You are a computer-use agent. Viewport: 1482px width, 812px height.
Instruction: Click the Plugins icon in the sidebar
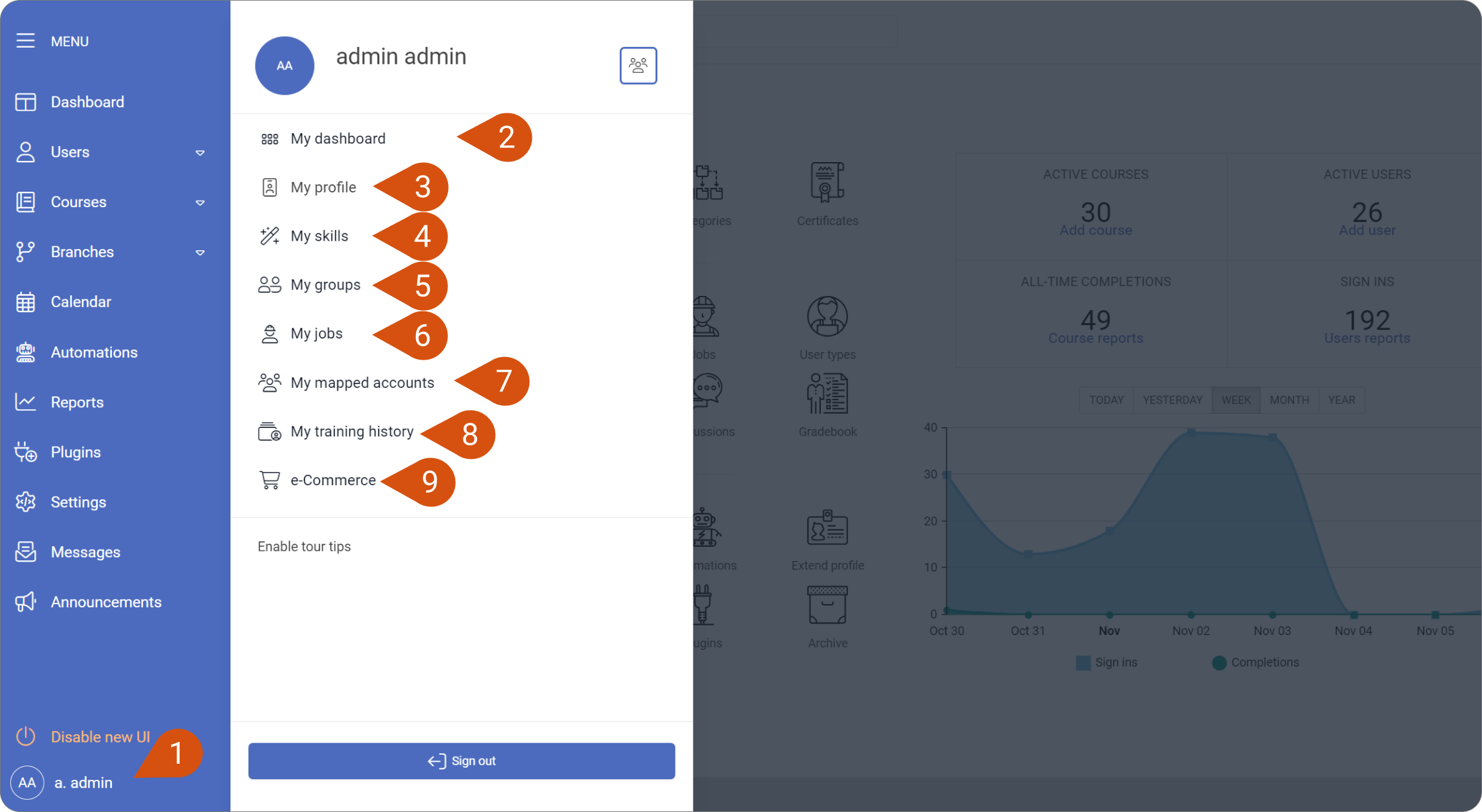[25, 452]
